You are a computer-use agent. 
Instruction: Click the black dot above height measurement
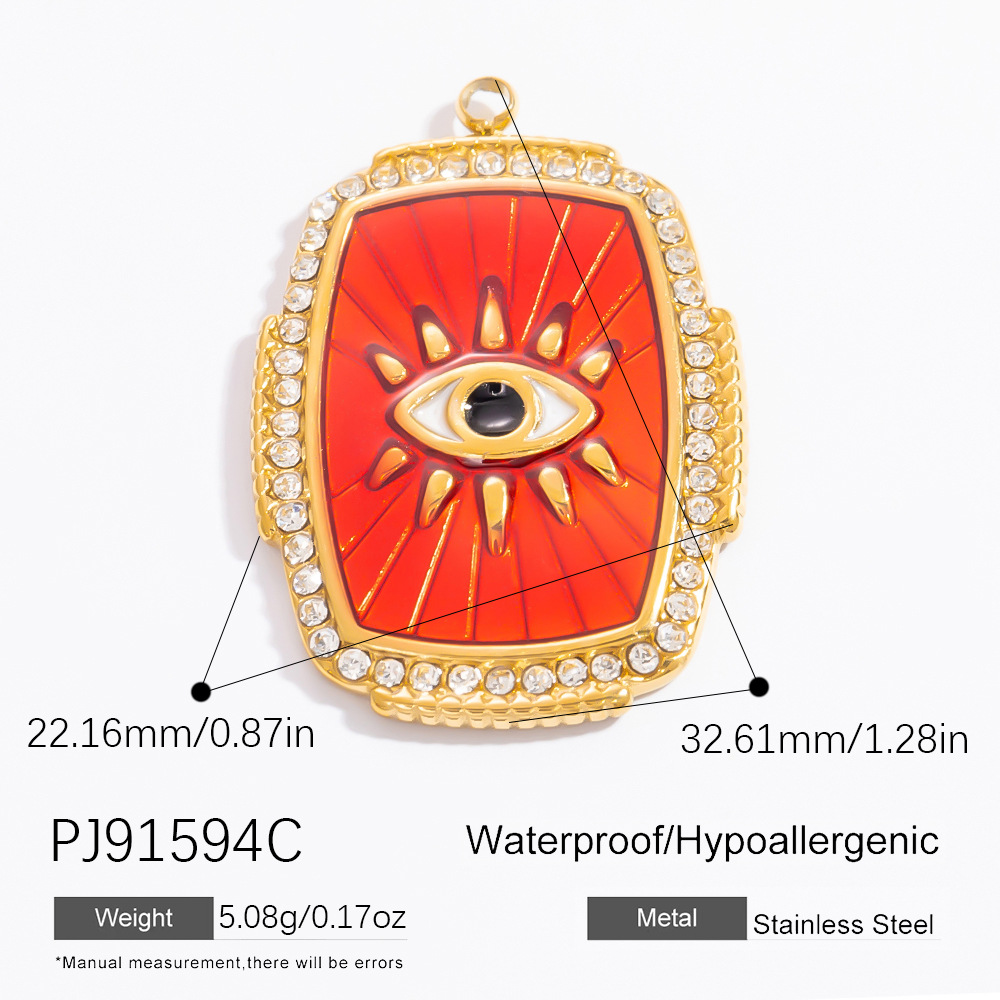(x=758, y=687)
